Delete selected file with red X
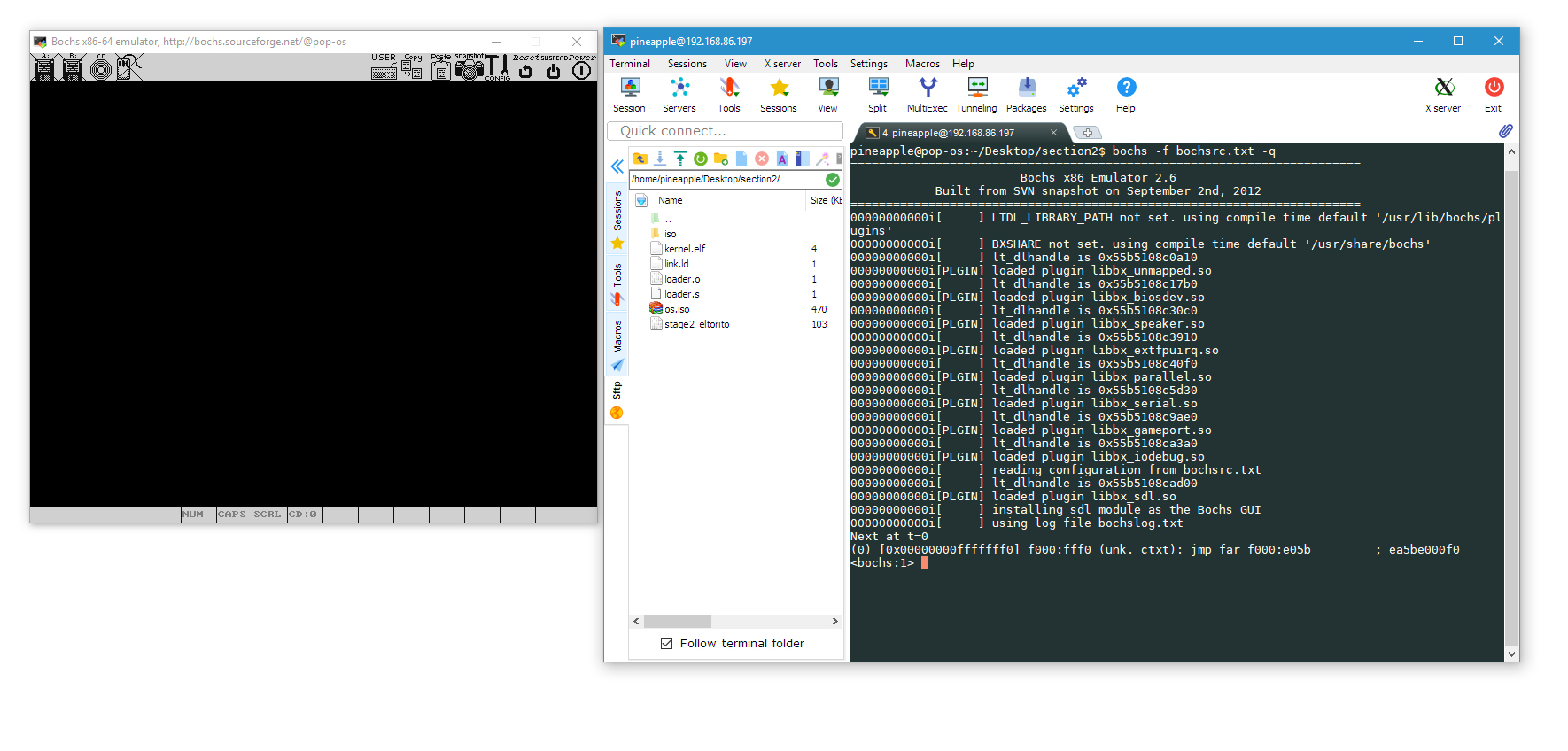This screenshot has width=1568, height=751. [762, 159]
